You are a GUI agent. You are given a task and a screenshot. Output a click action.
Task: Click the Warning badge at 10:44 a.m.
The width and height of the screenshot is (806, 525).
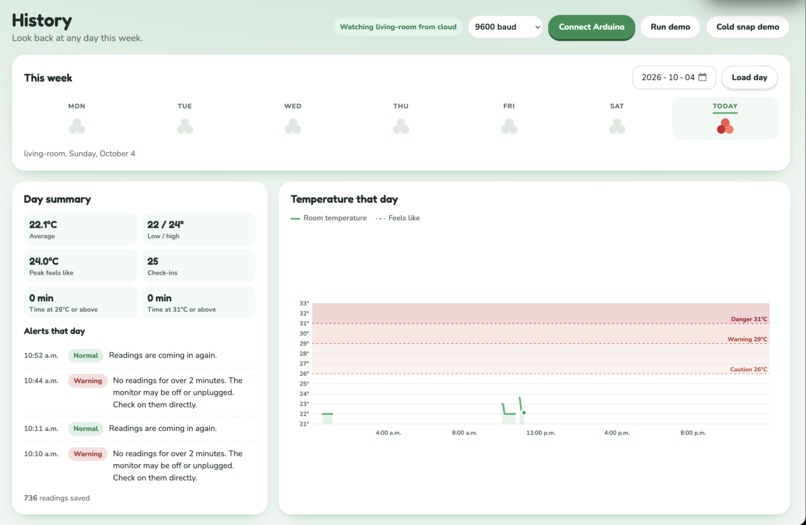pyautogui.click(x=87, y=381)
